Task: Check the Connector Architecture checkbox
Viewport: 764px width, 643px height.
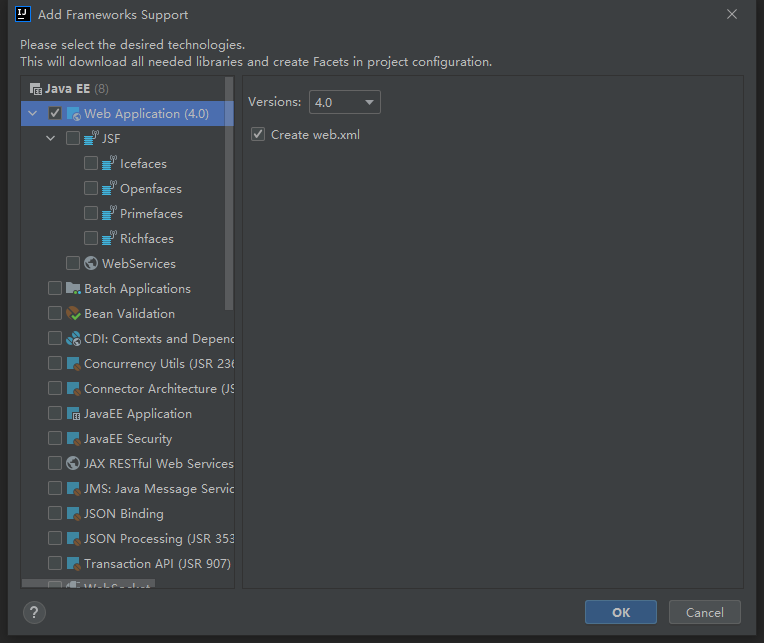Action: pos(55,388)
